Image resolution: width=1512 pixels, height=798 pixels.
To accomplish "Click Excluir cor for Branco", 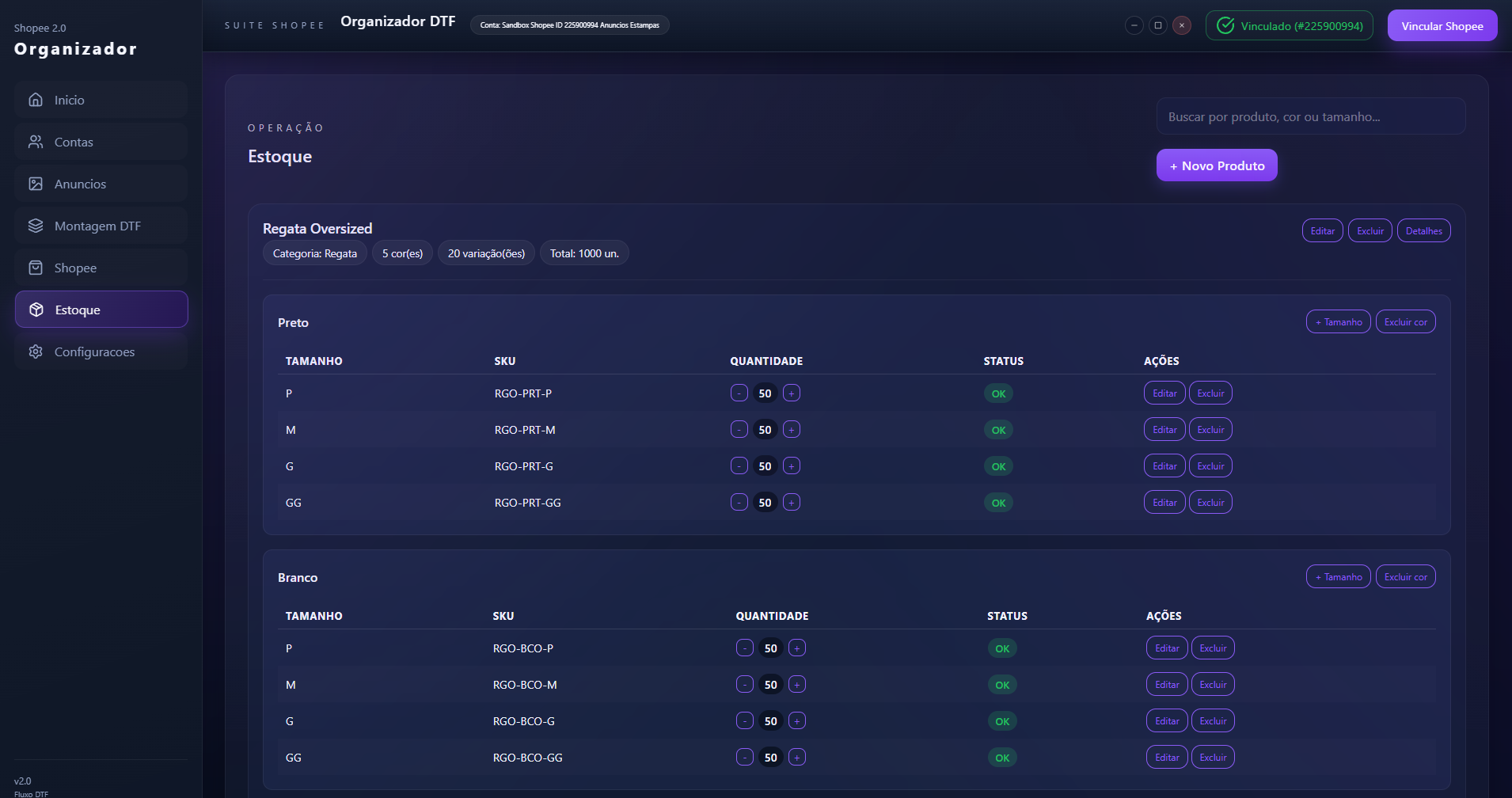I will click(x=1405, y=577).
